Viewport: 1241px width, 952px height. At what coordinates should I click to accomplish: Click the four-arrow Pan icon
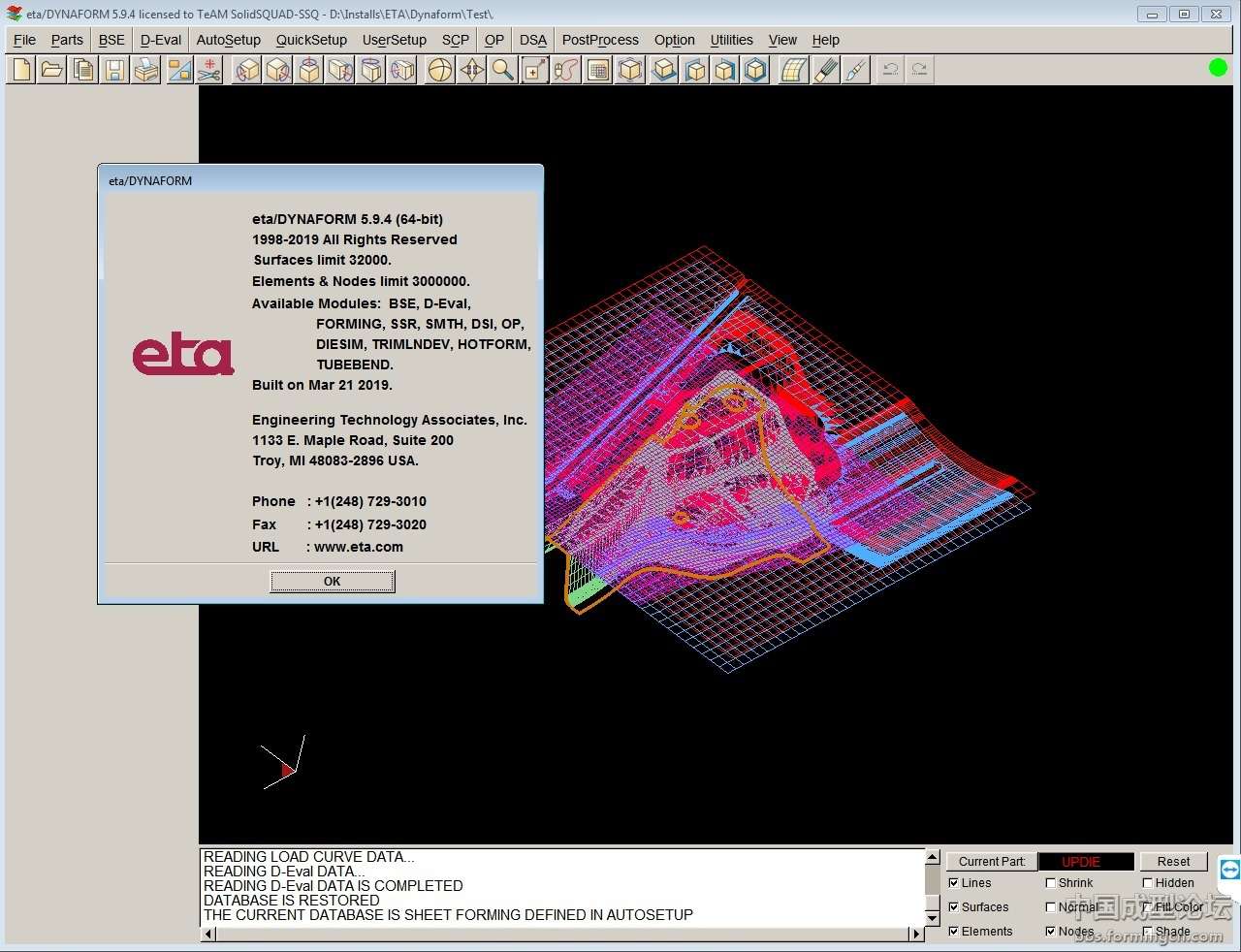[x=471, y=70]
